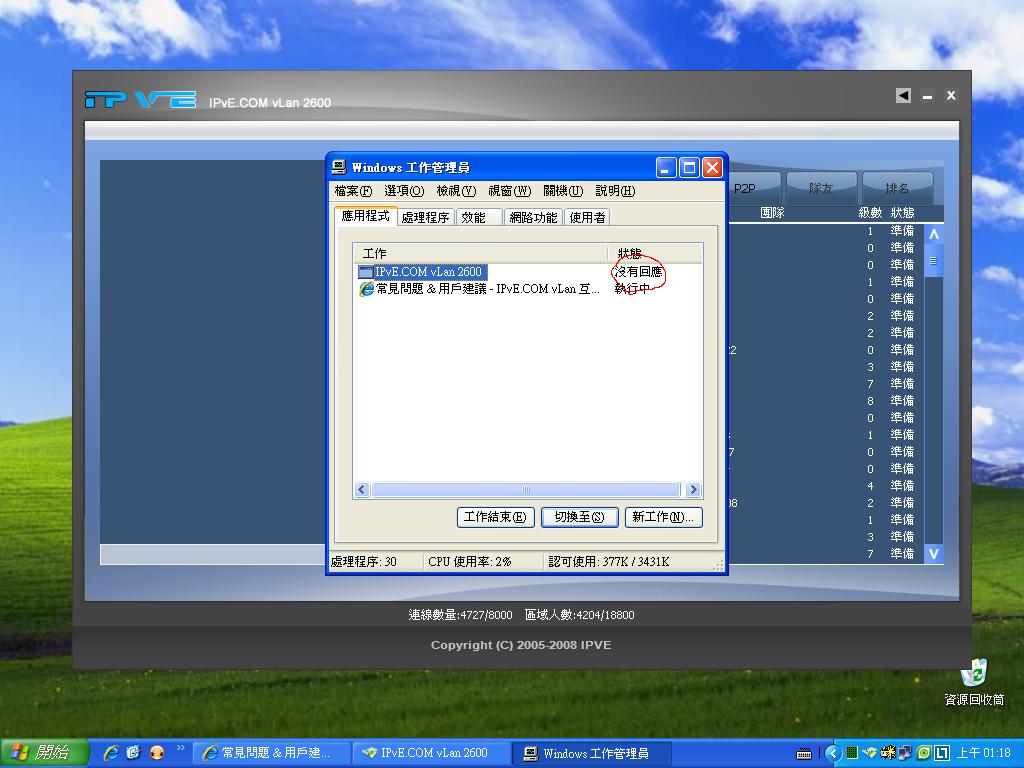Click the task list right scroll arrow
The width and height of the screenshot is (1024, 768).
(x=694, y=489)
